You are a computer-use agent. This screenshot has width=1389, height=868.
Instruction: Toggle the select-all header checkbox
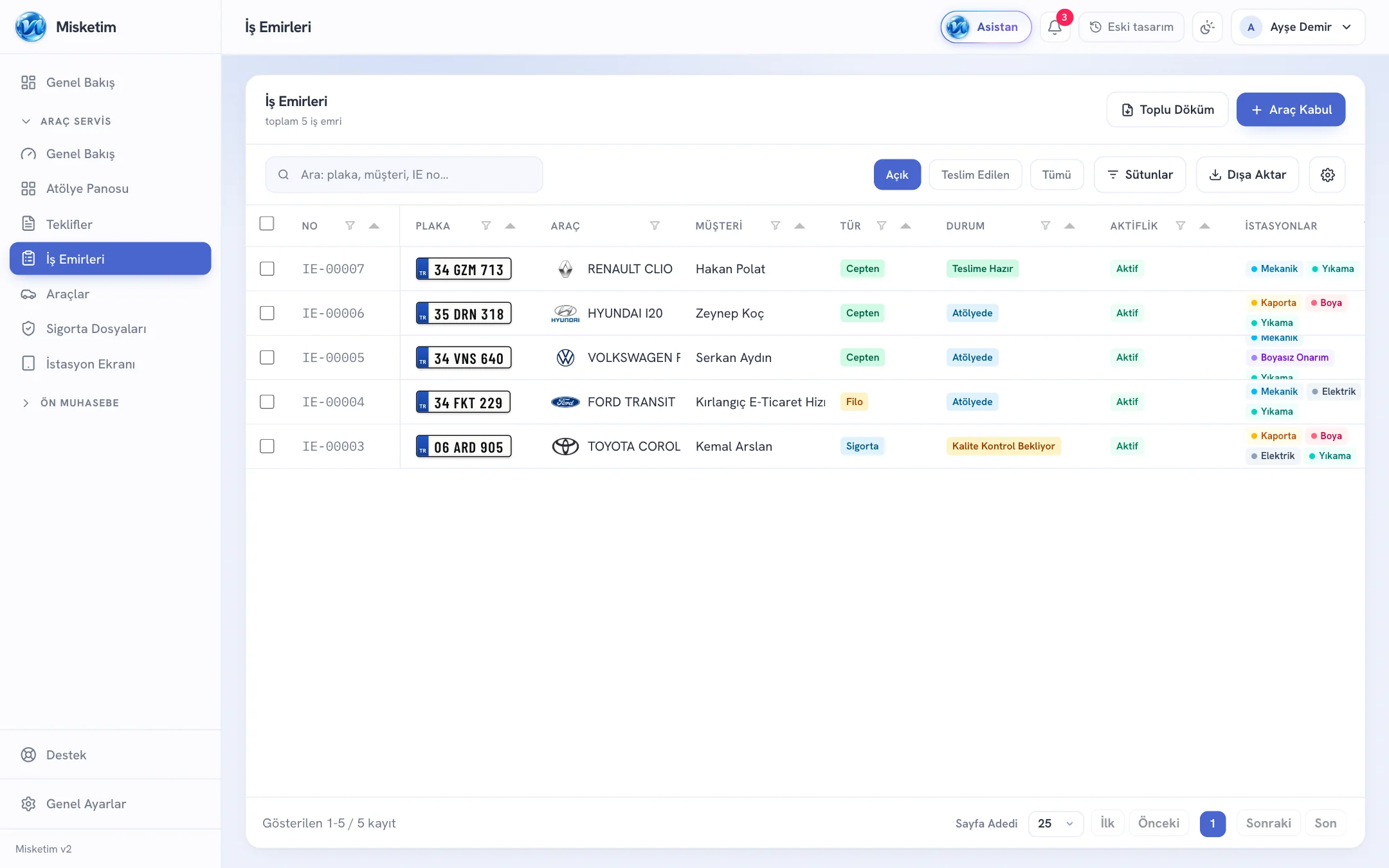coord(267,224)
